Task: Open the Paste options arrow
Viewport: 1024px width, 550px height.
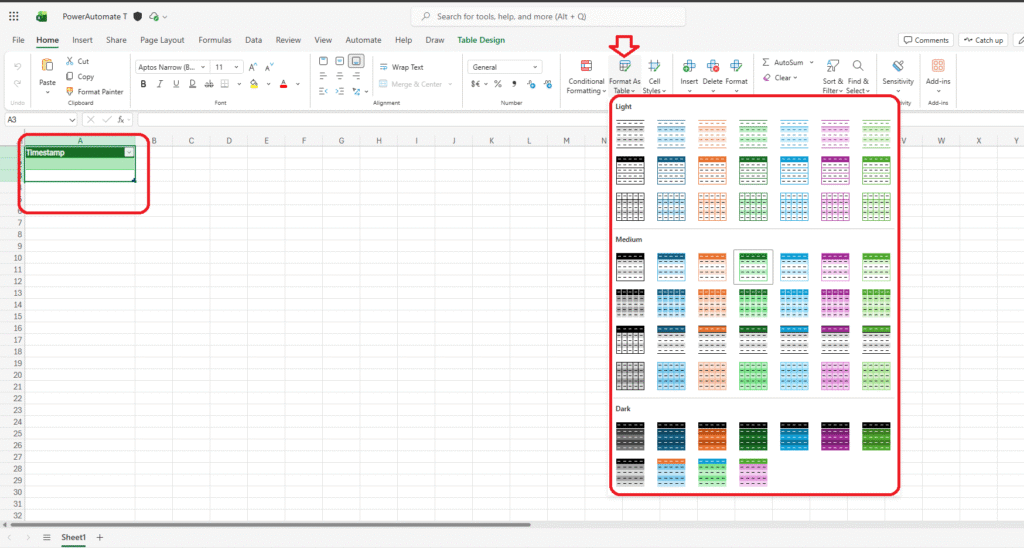Action: pos(47,92)
